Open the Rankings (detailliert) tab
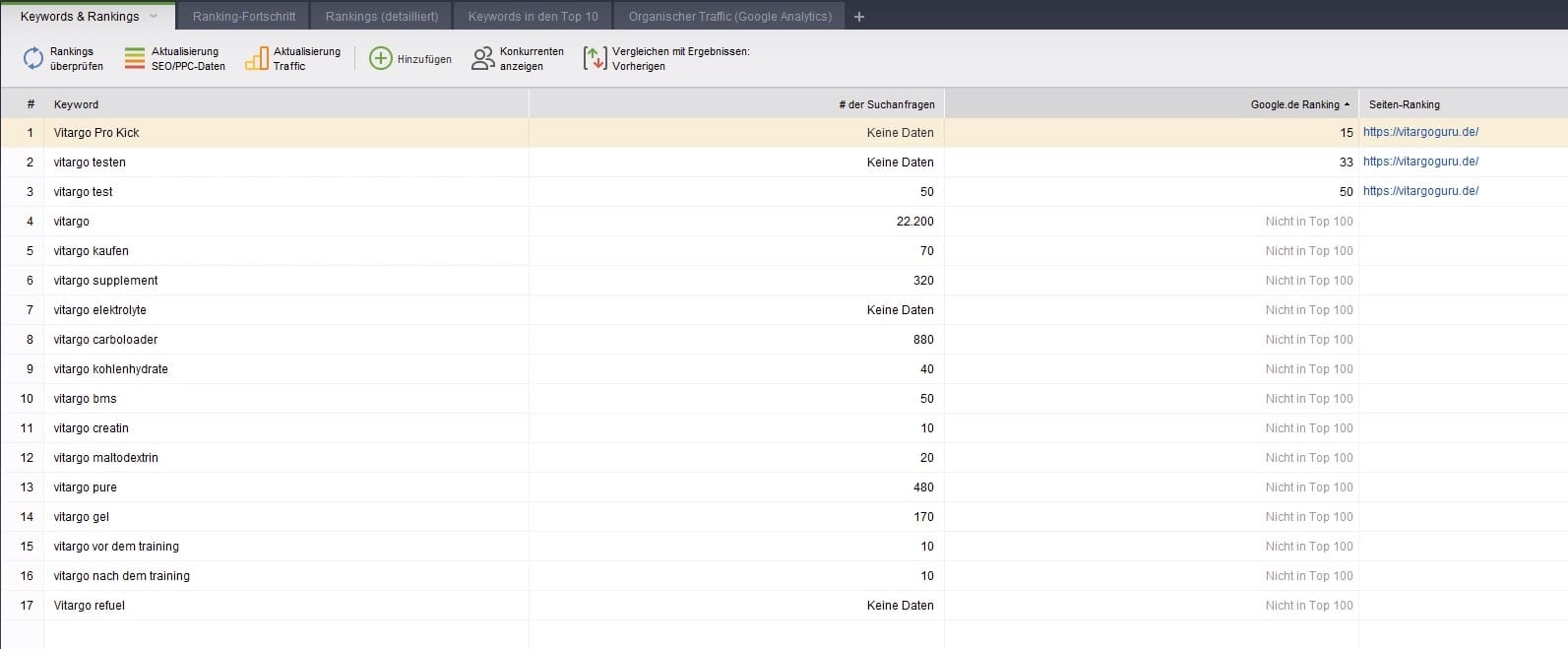 click(382, 17)
